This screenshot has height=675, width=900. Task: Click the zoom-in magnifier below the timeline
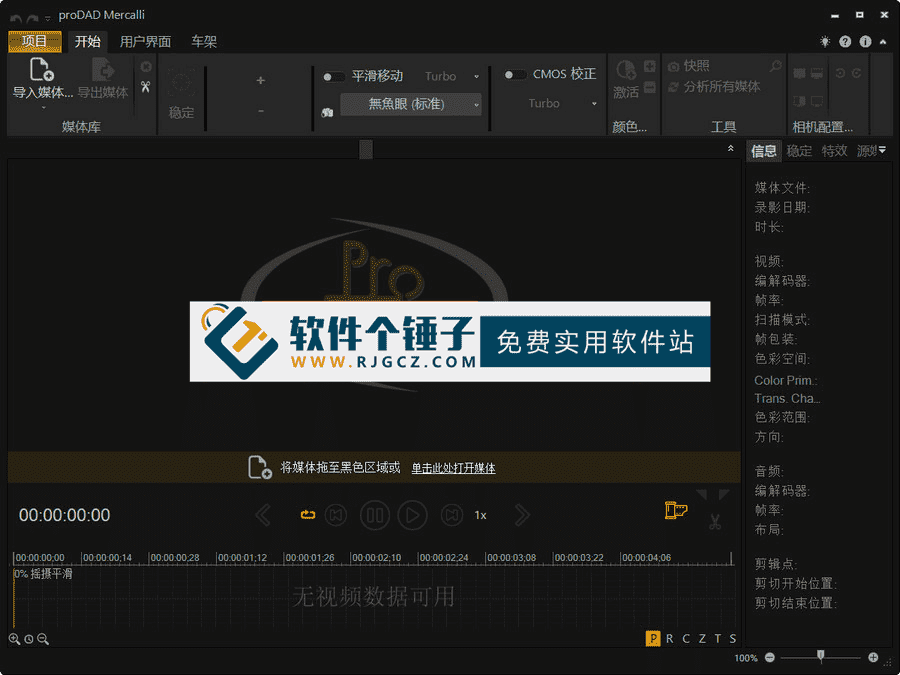(14, 638)
